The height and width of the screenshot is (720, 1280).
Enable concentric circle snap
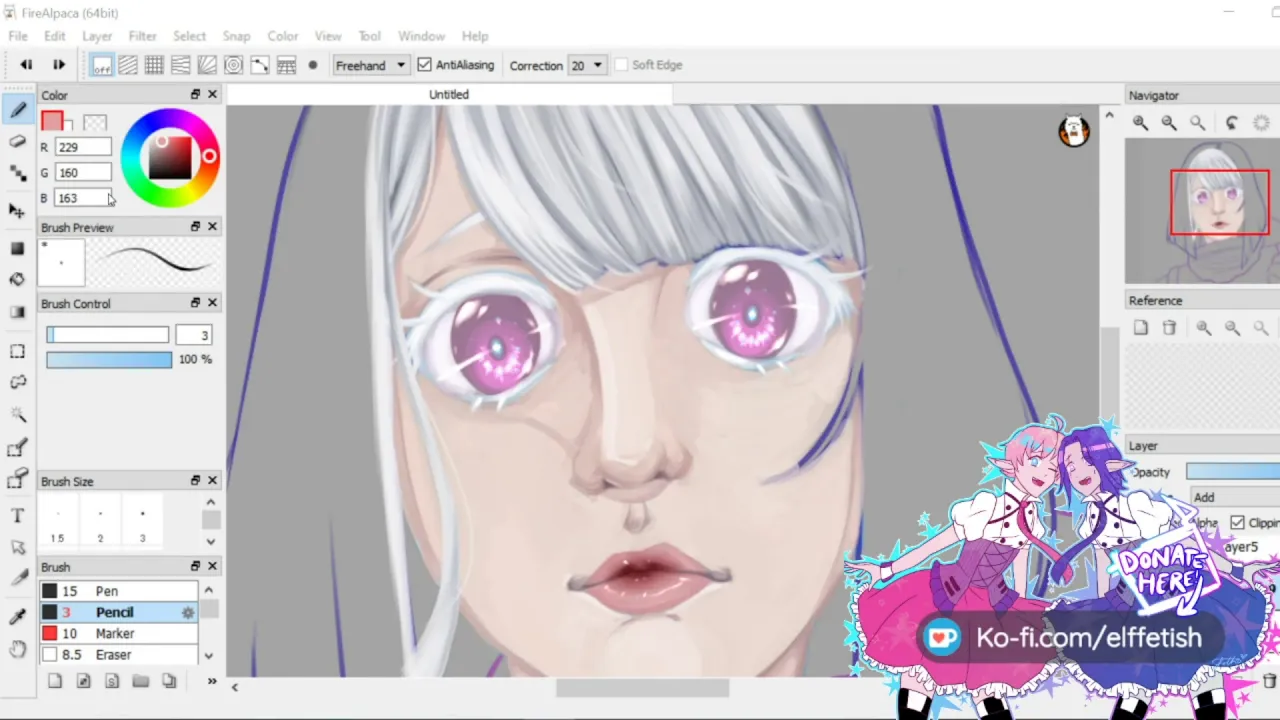coord(233,65)
